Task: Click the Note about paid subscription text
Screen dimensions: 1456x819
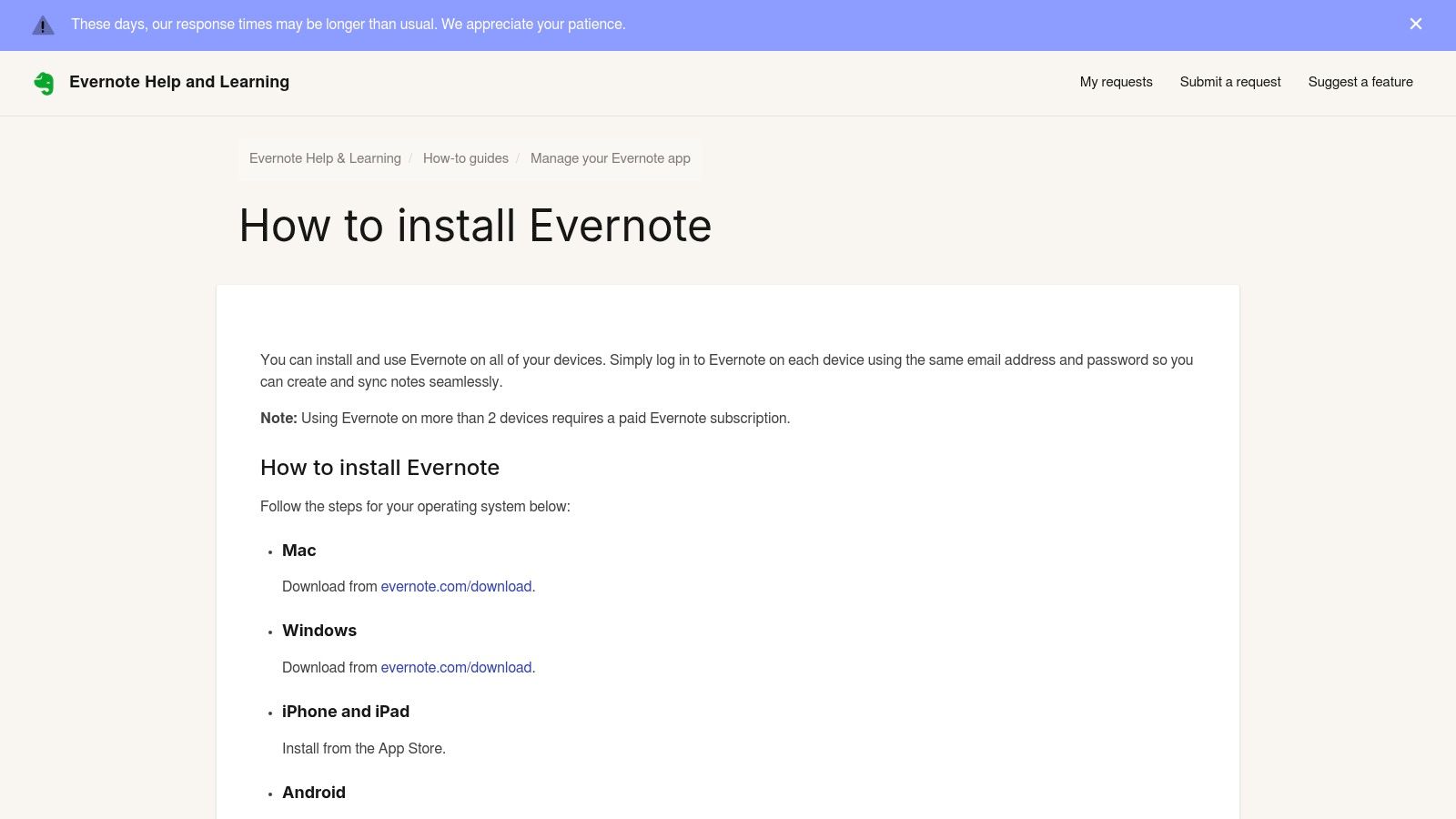Action: [x=525, y=418]
